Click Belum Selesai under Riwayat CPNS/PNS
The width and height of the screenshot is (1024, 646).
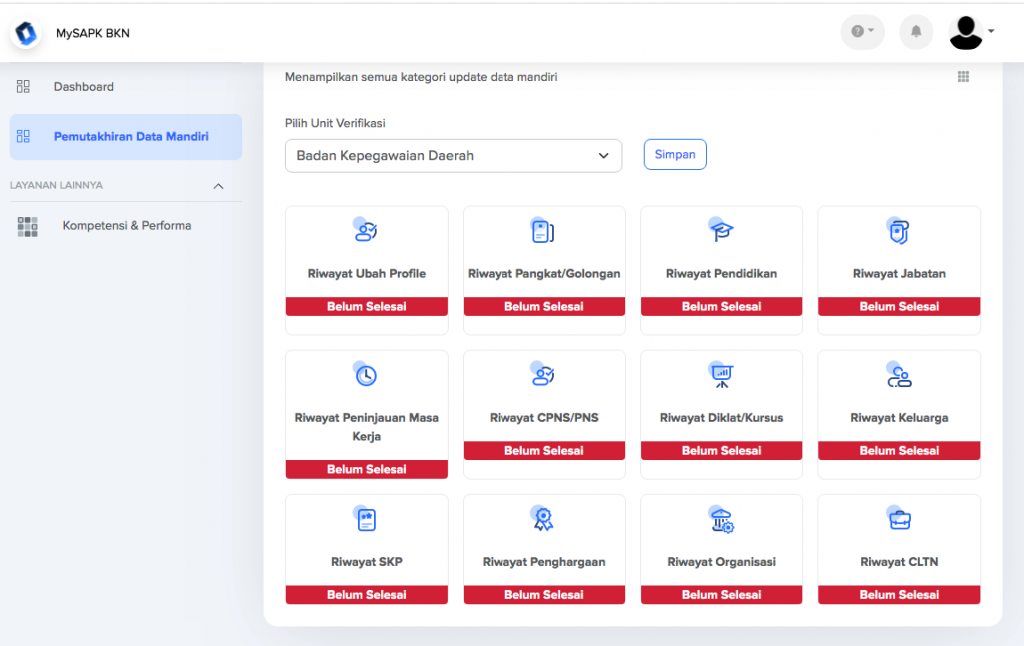[544, 451]
